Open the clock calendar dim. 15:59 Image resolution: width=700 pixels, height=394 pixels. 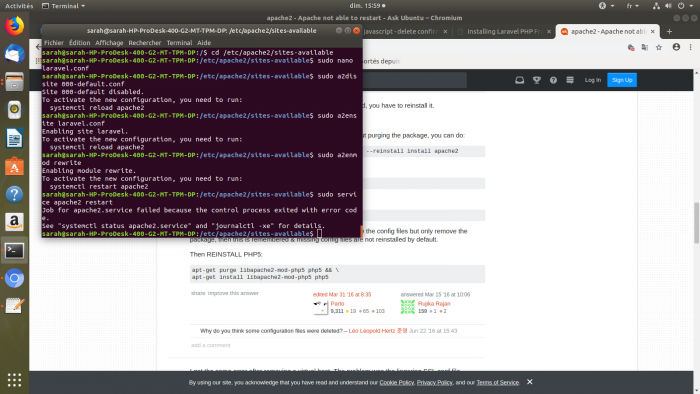[x=367, y=6]
